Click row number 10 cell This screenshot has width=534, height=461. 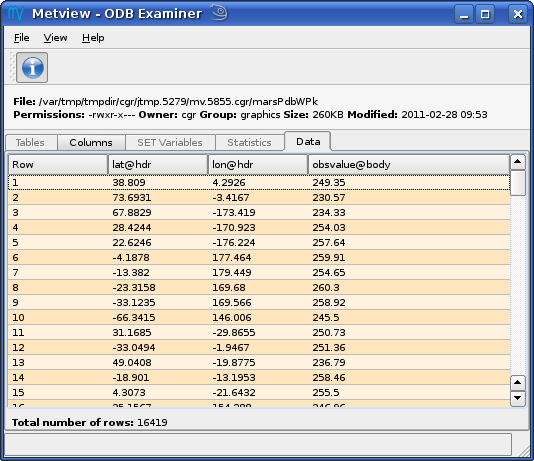point(58,317)
